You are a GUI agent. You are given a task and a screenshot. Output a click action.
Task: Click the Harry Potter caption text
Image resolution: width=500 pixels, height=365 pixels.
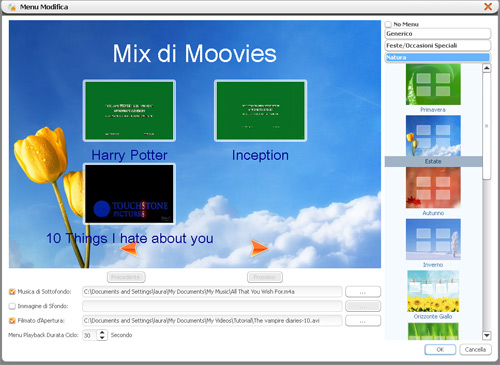point(129,155)
